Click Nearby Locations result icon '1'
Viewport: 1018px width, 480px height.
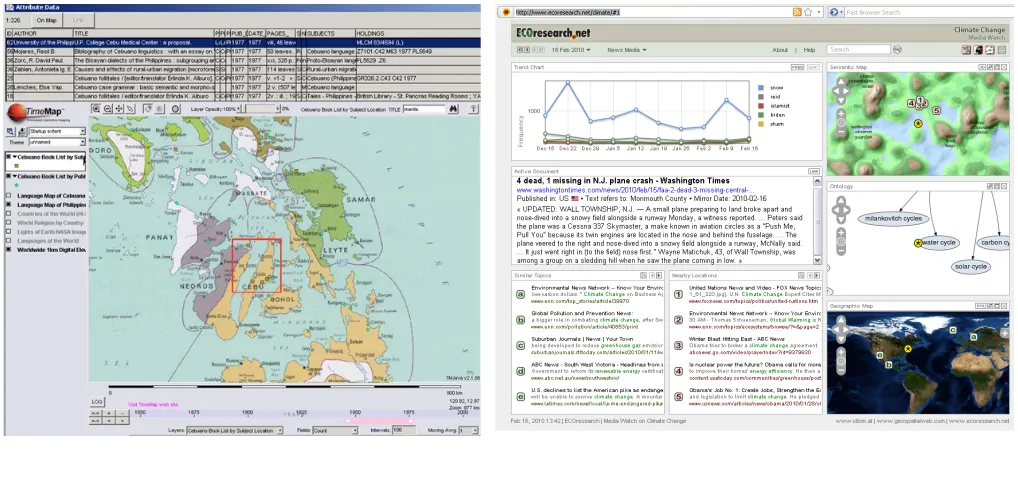click(678, 294)
